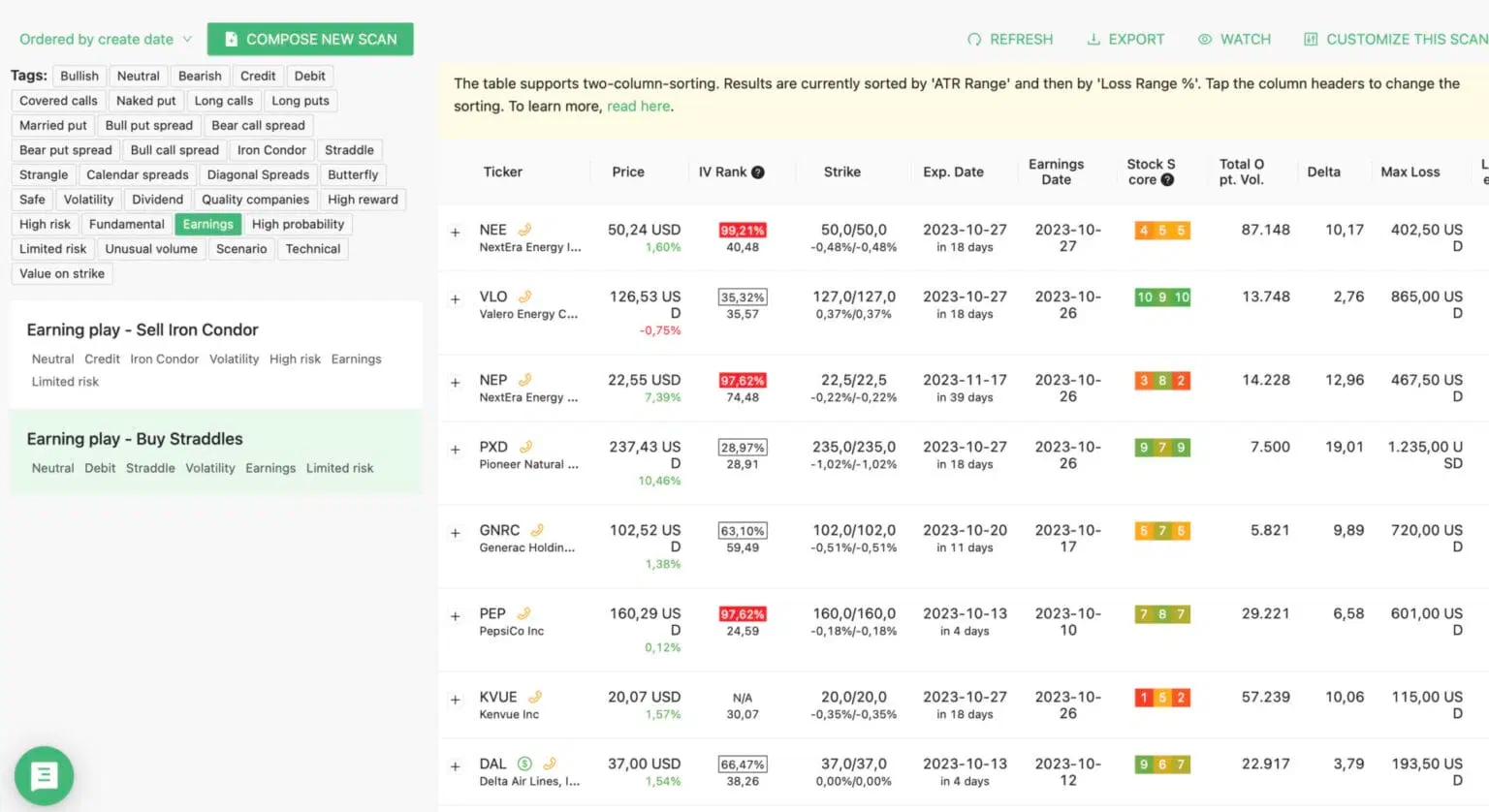Click the dollar icon next to DAL
1489x812 pixels.
pyautogui.click(x=524, y=764)
